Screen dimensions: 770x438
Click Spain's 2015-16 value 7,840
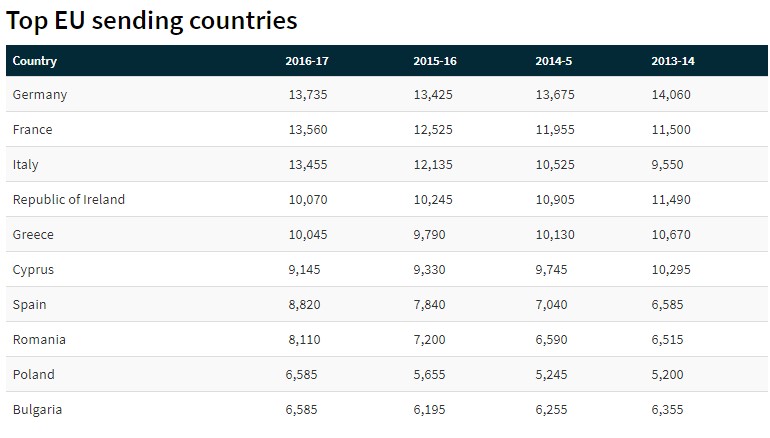[x=433, y=305]
